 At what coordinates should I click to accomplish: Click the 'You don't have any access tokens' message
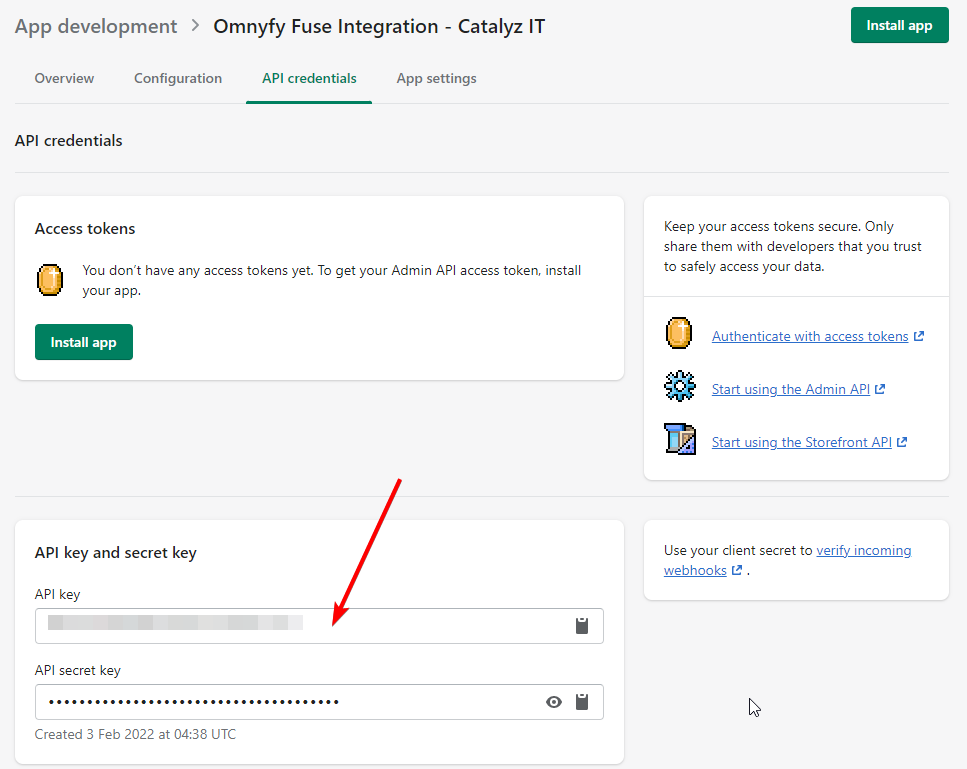pos(332,280)
